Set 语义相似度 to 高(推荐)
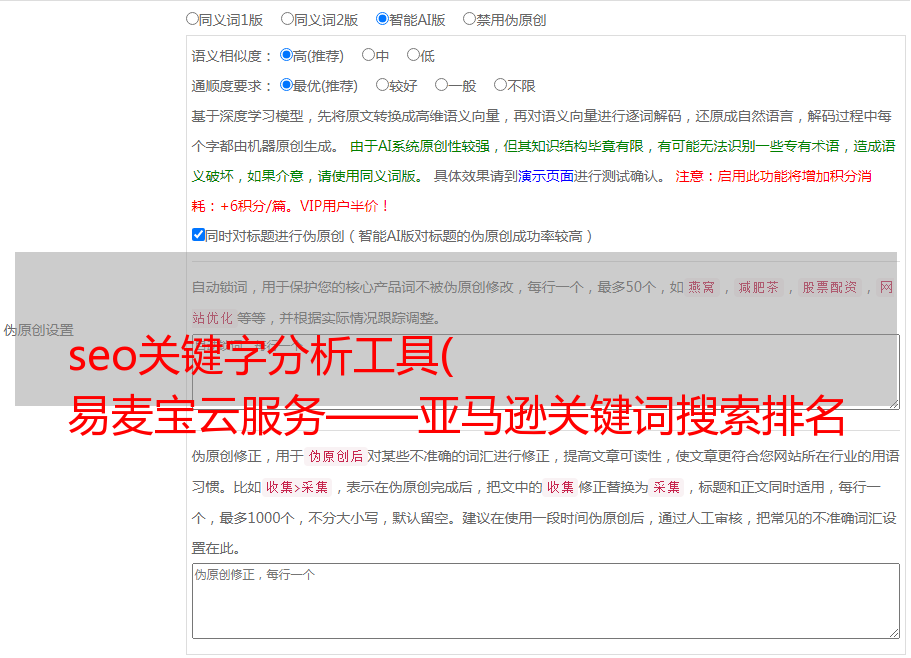 (286, 55)
